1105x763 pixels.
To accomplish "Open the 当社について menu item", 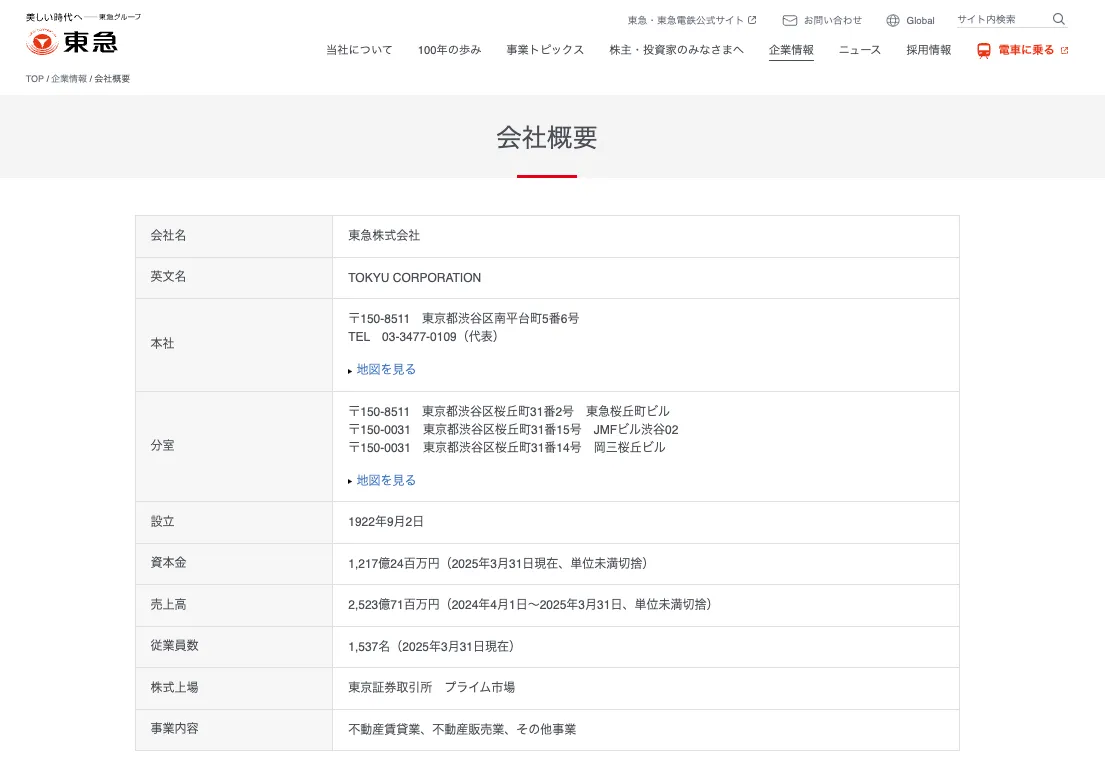I will (358, 48).
